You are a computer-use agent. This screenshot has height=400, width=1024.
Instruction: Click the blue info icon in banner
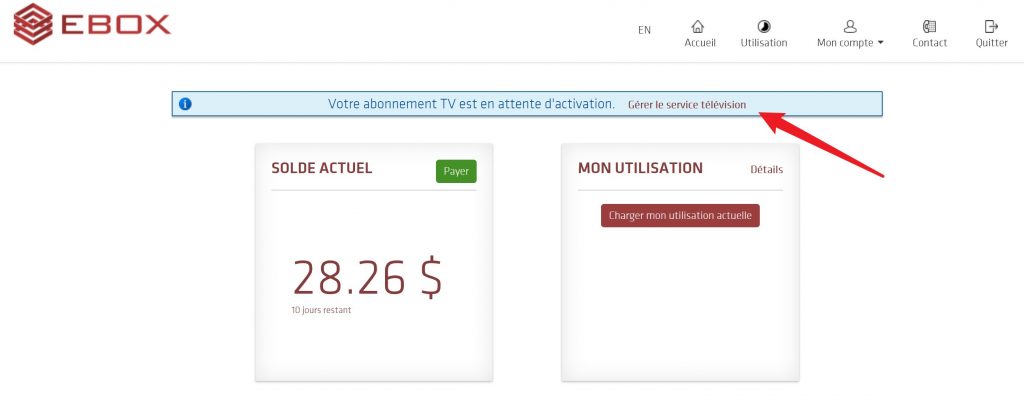[x=185, y=104]
